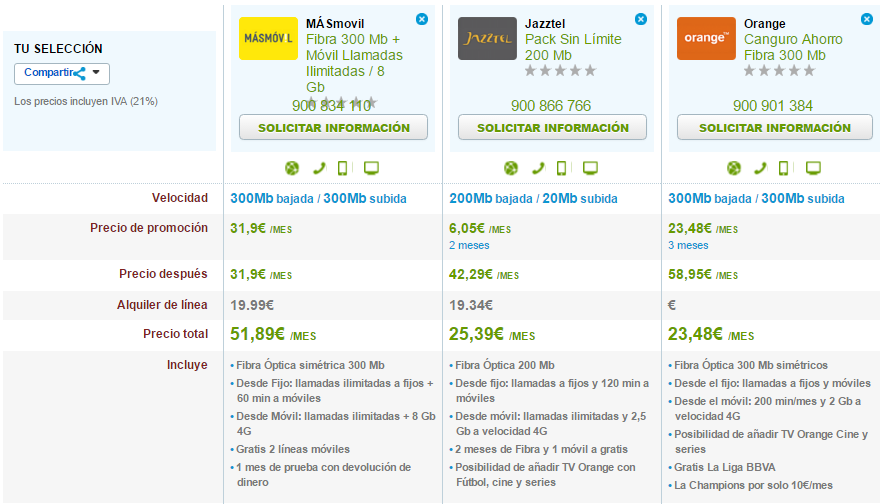Click the Velocidad row label
Screen dimensions: 889x504
180,198
